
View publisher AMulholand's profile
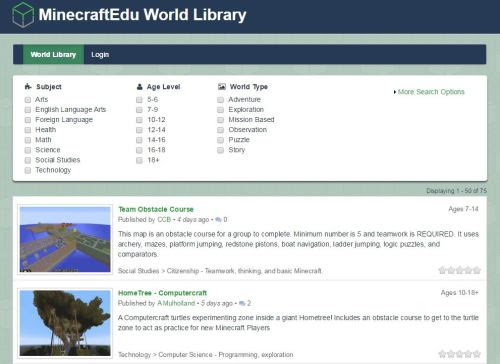pyautogui.click(x=176, y=303)
